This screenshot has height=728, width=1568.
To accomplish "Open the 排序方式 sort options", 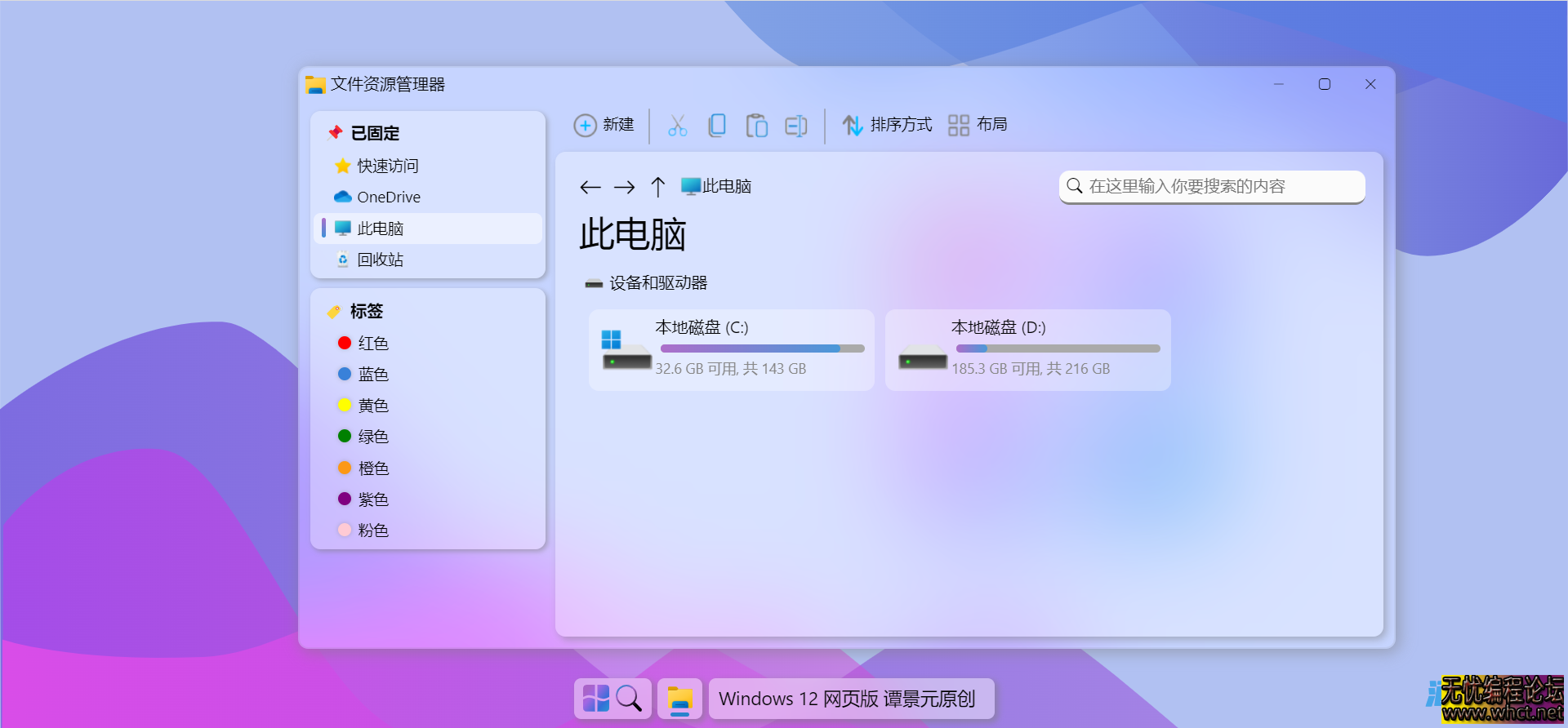I will click(887, 125).
